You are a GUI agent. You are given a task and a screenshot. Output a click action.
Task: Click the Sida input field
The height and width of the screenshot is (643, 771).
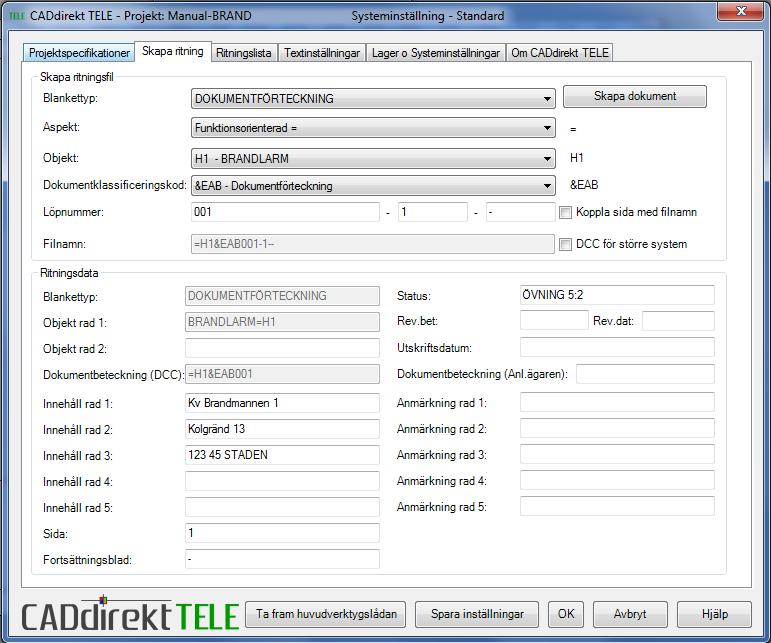point(282,533)
